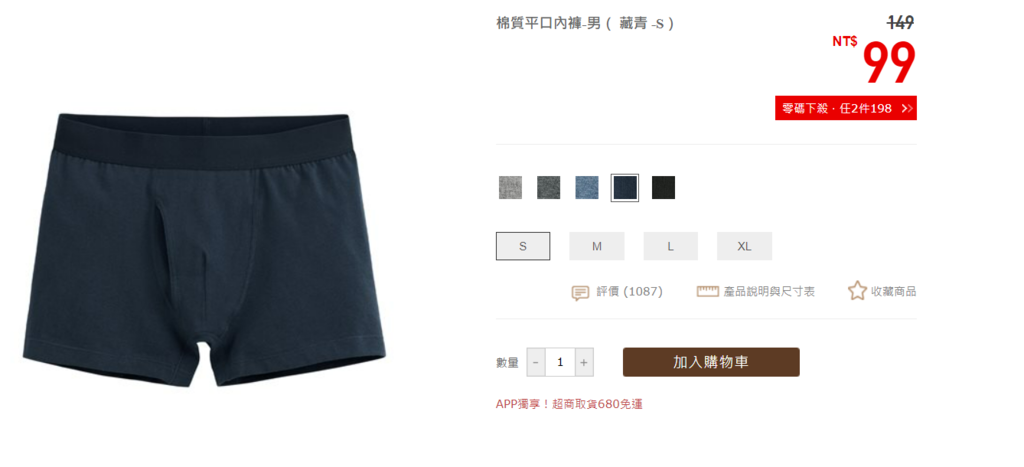Click the review speech-bubble icon
The image size is (1024, 467).
tap(580, 292)
